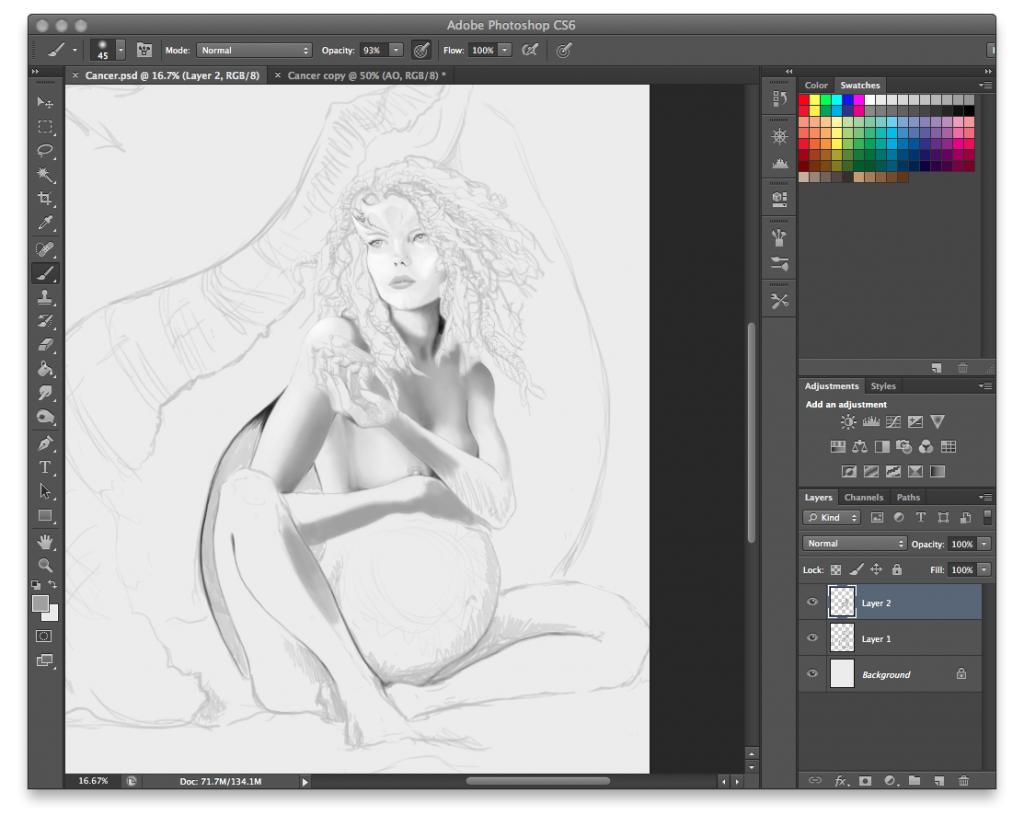Select the Crop tool
The image size is (1024, 826).
coord(45,199)
